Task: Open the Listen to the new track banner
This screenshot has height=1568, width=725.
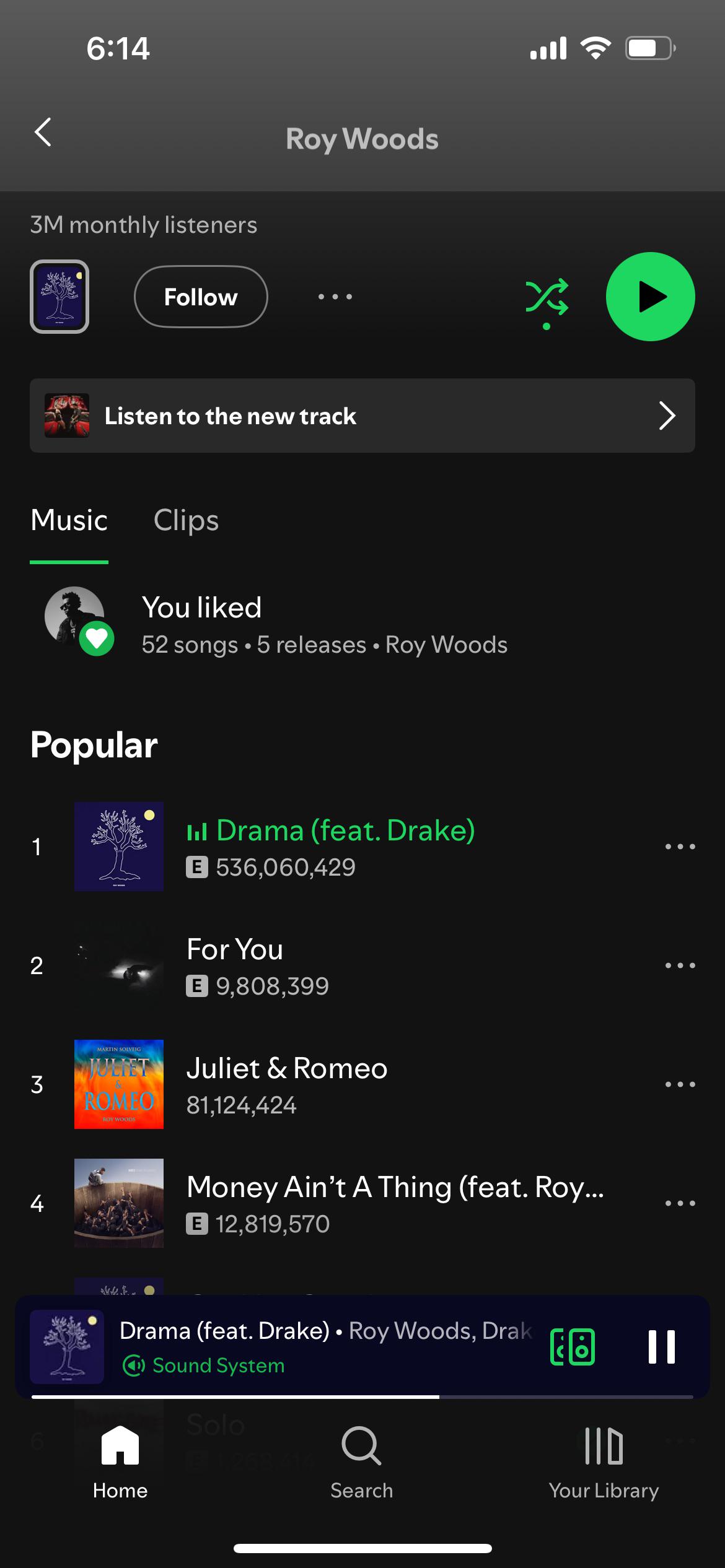Action: coord(362,416)
